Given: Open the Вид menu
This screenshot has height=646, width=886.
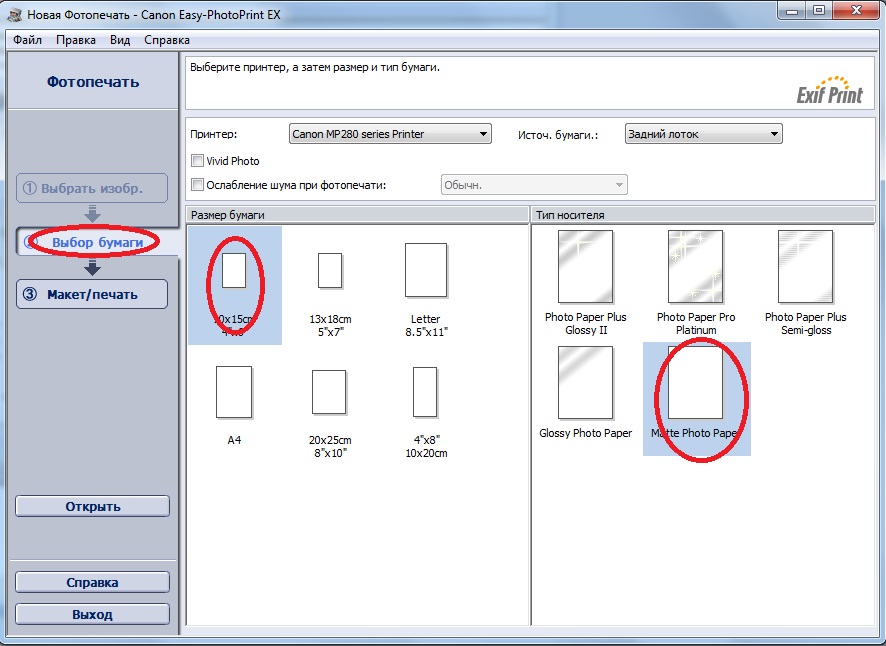Looking at the screenshot, I should pyautogui.click(x=120, y=40).
